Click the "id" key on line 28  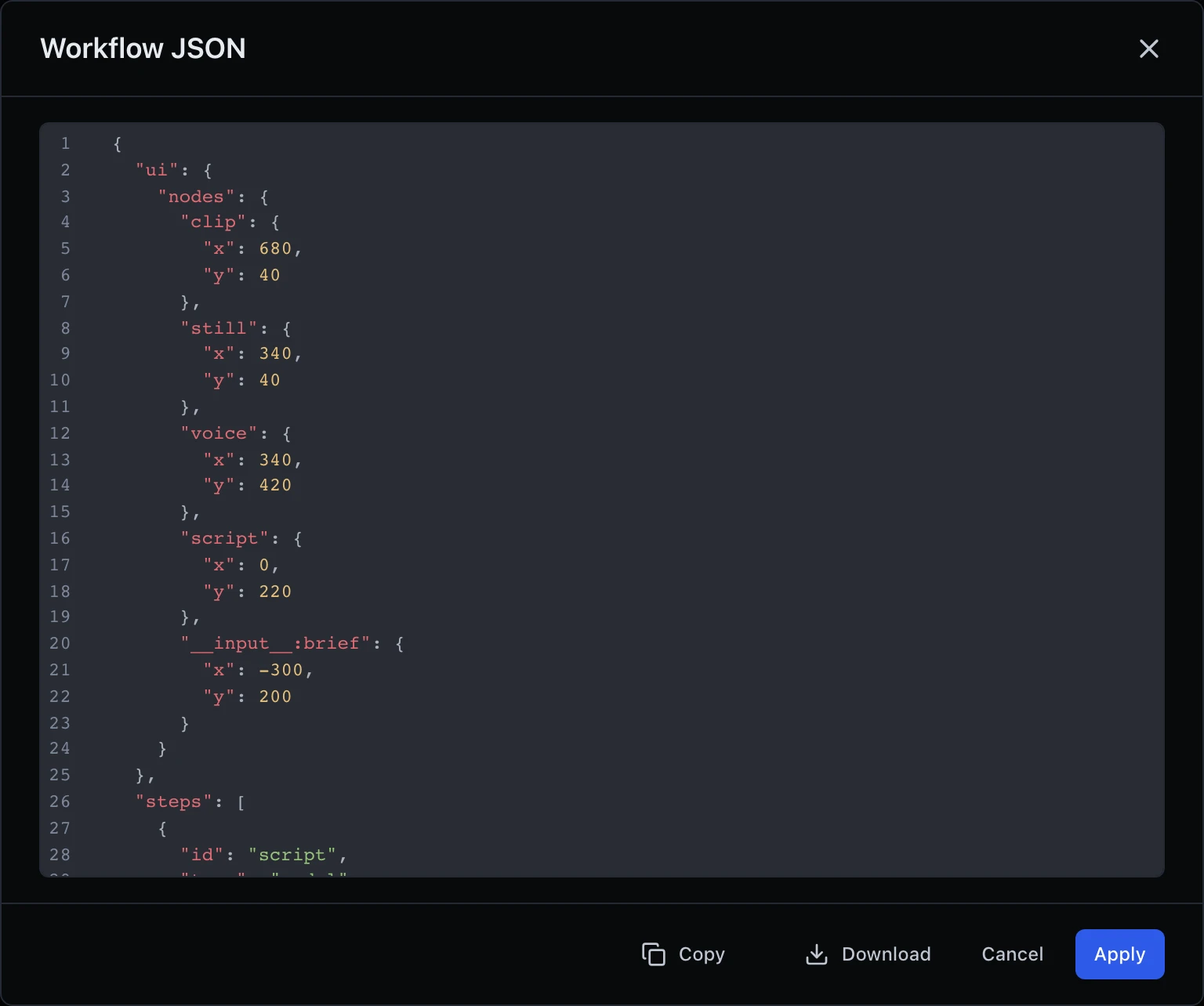pos(202,855)
